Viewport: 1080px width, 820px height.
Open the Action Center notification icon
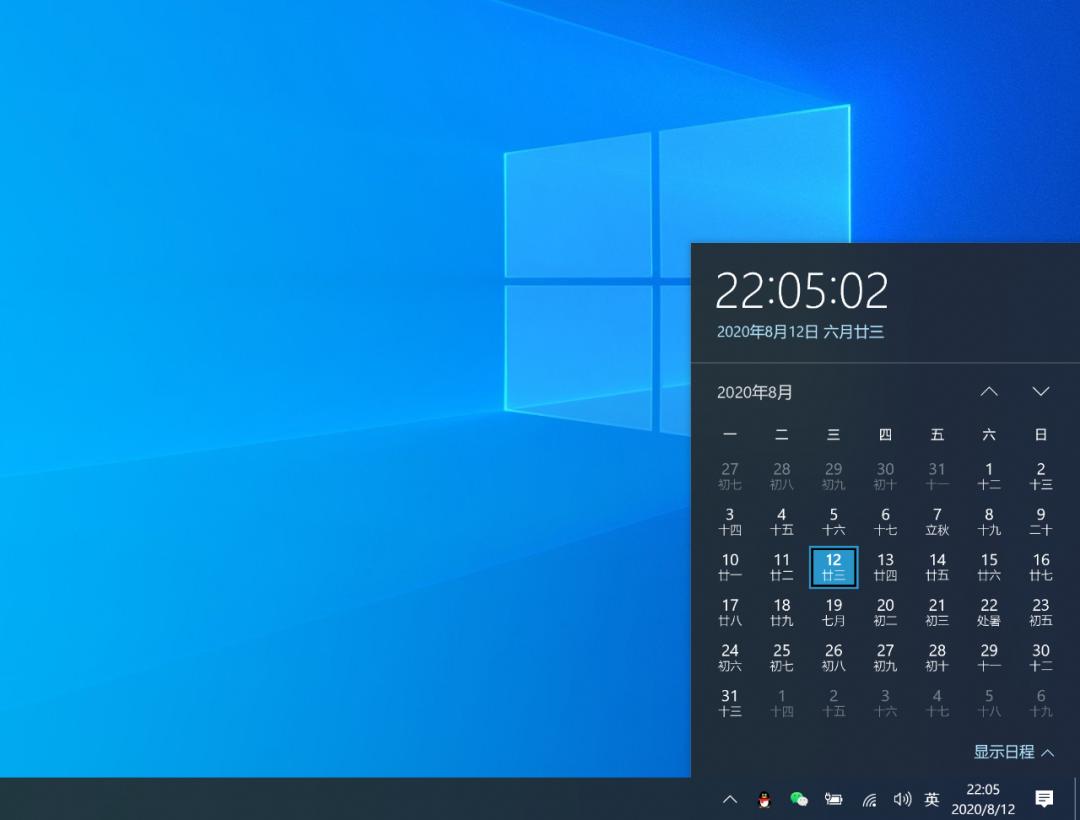[x=1046, y=800]
